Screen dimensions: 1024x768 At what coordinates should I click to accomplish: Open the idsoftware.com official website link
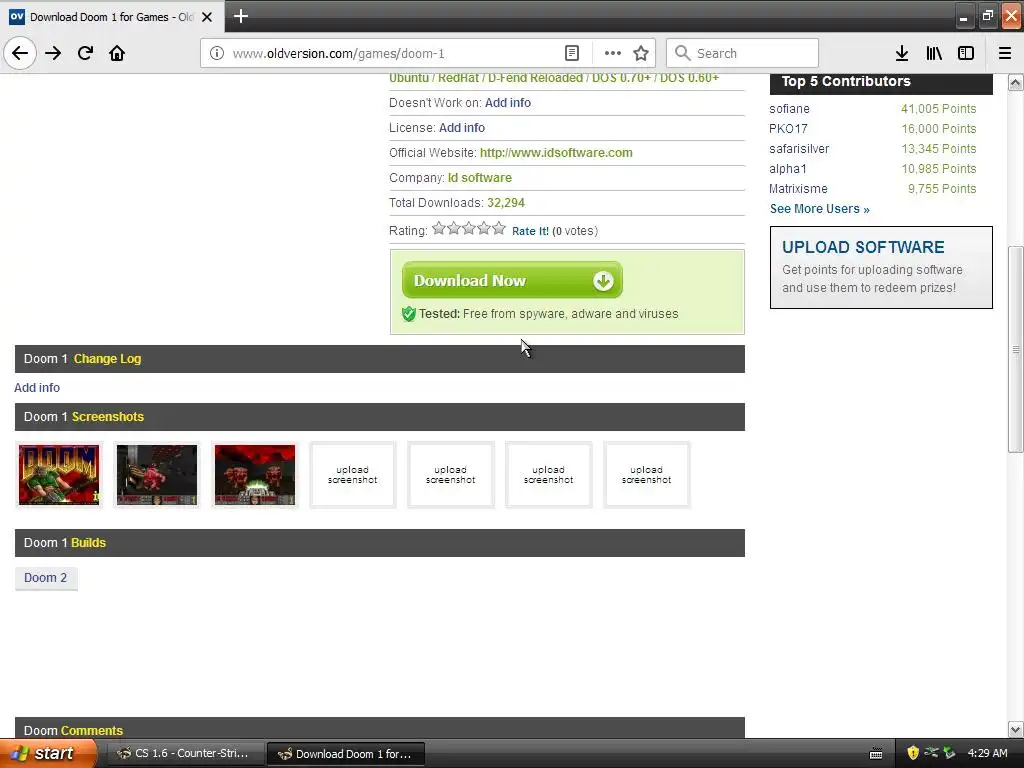tap(556, 153)
